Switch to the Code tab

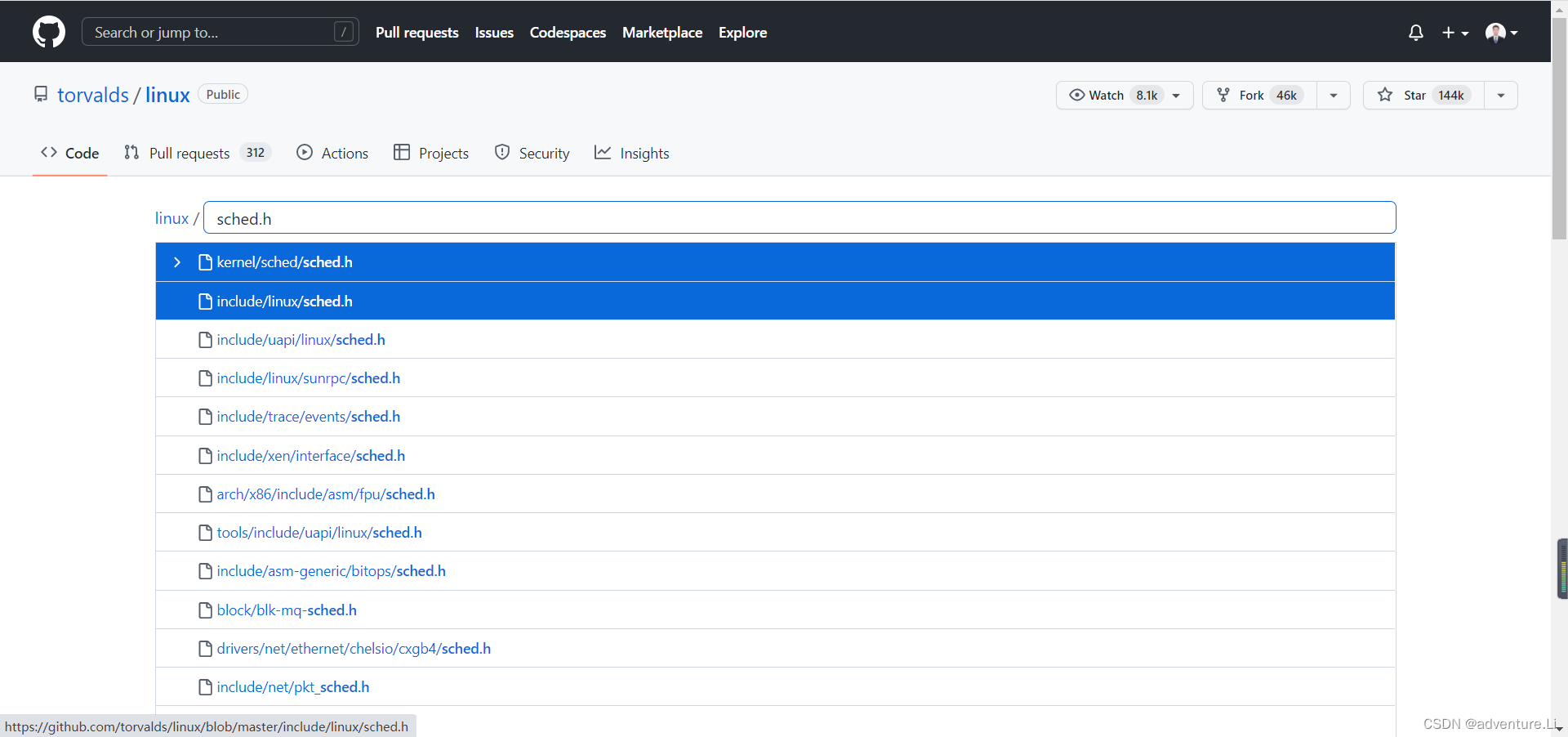(70, 153)
